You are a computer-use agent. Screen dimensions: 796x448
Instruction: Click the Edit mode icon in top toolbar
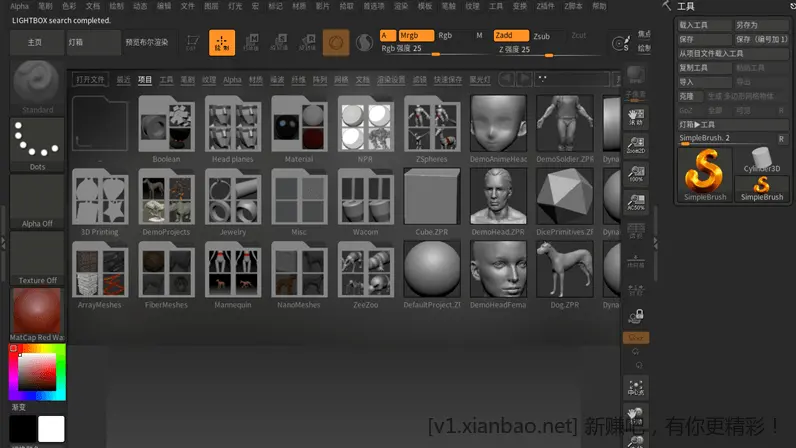(x=191, y=43)
